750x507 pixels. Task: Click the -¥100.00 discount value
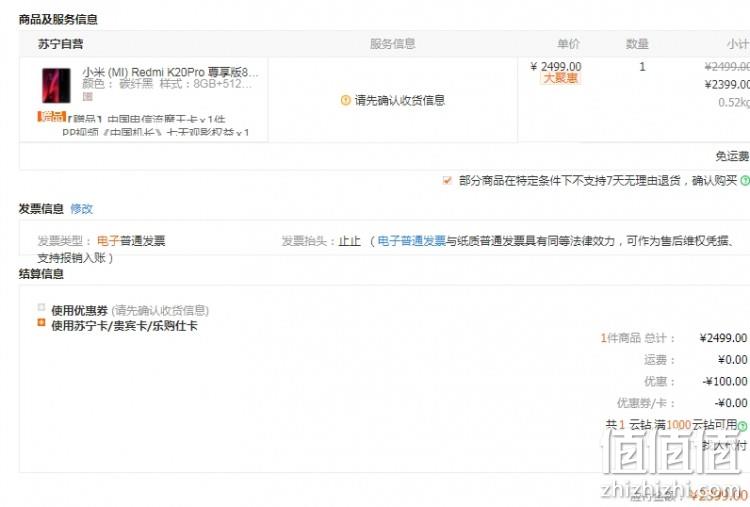click(x=725, y=381)
